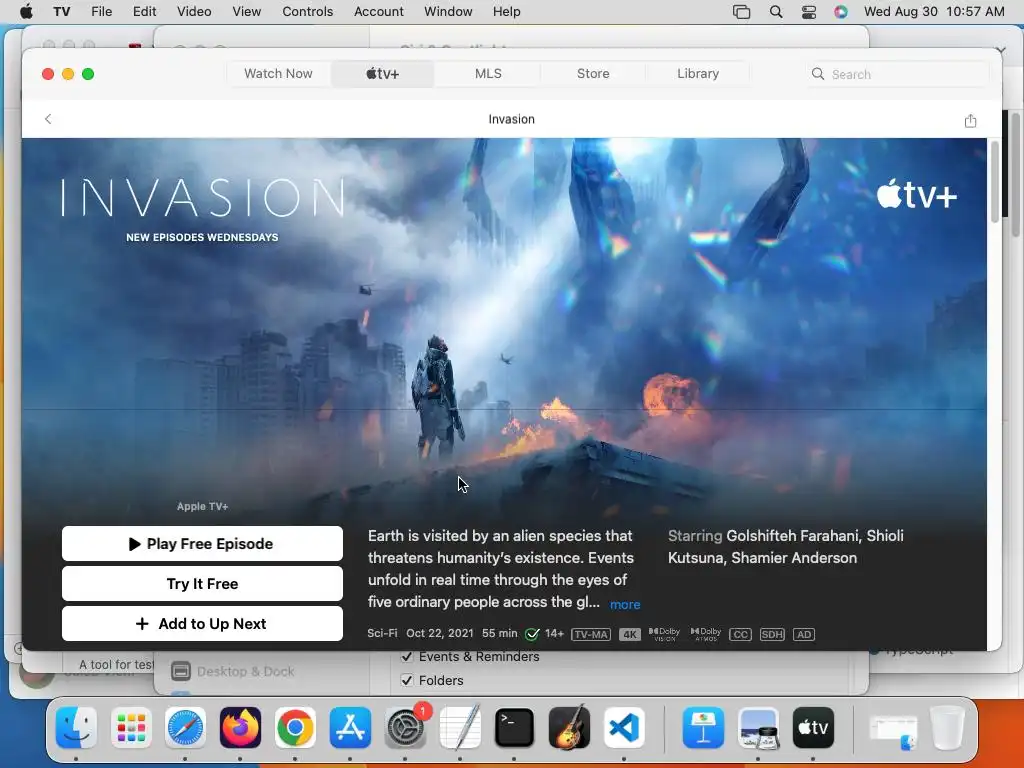Launch Google Chrome from the Dock
1024x768 pixels.
coord(295,727)
